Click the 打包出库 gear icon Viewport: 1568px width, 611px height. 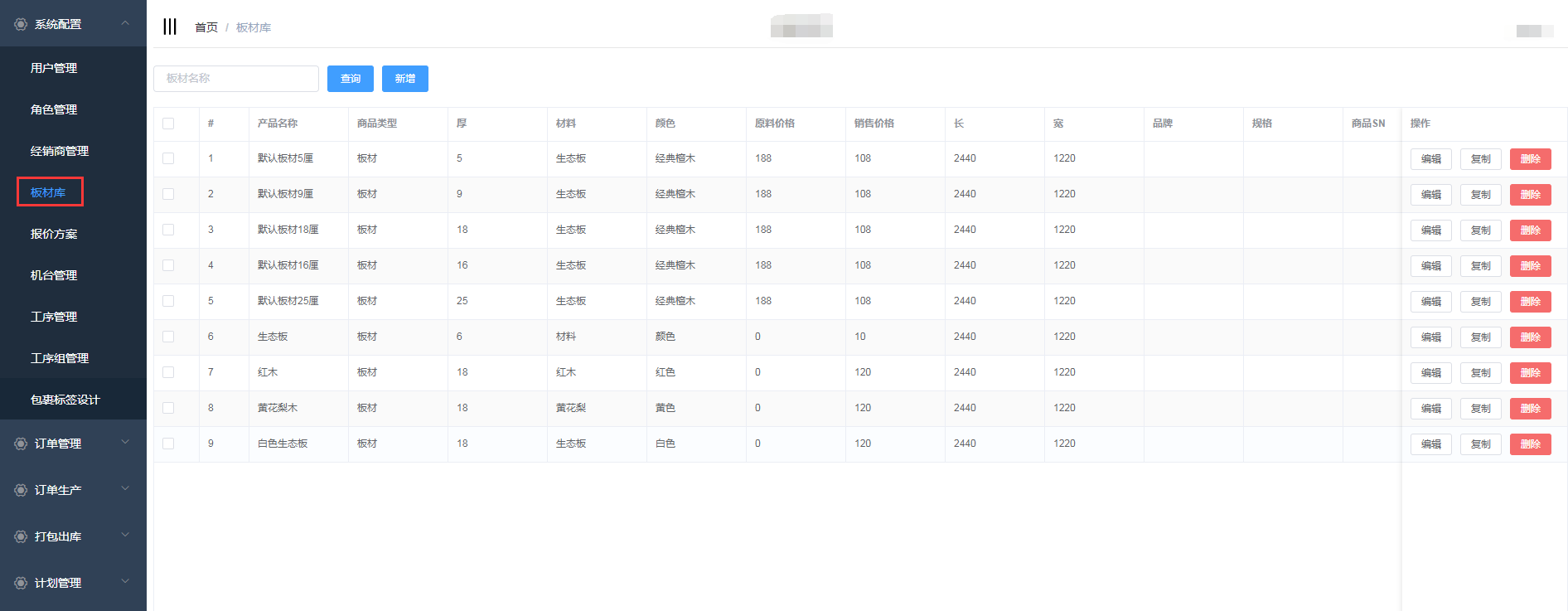click(21, 536)
